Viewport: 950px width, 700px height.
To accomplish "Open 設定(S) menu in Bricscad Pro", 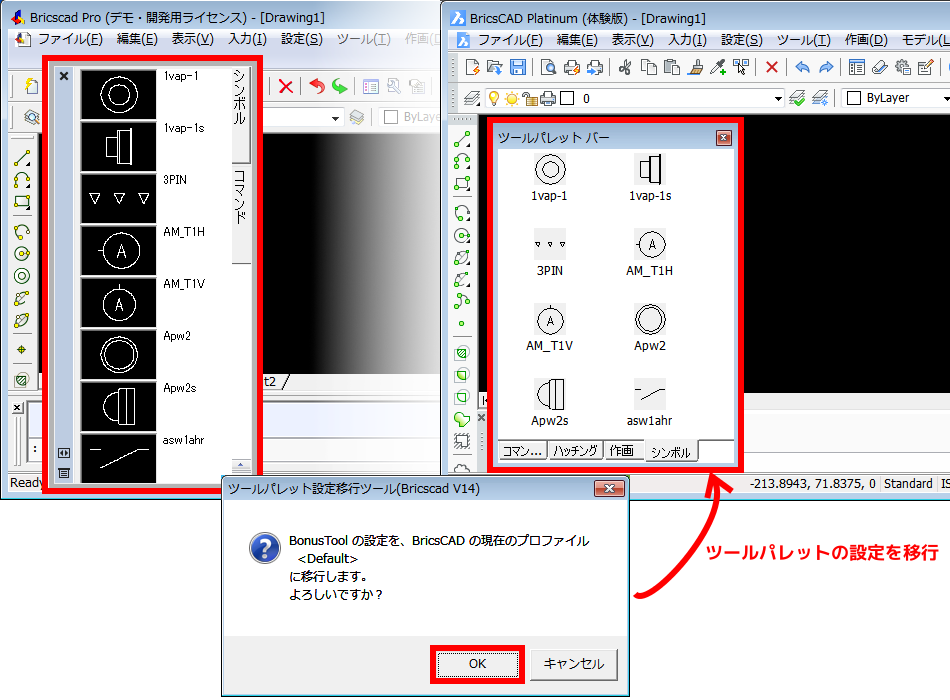I will 302,39.
